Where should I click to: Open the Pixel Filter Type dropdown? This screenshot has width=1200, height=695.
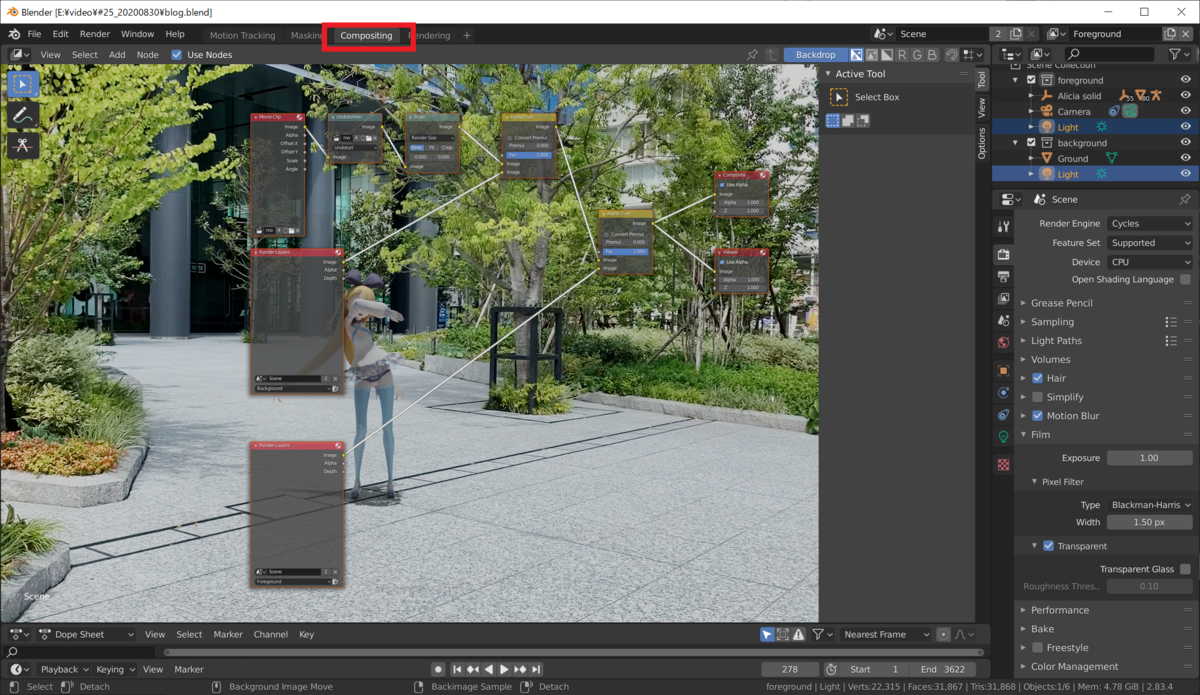point(1149,505)
